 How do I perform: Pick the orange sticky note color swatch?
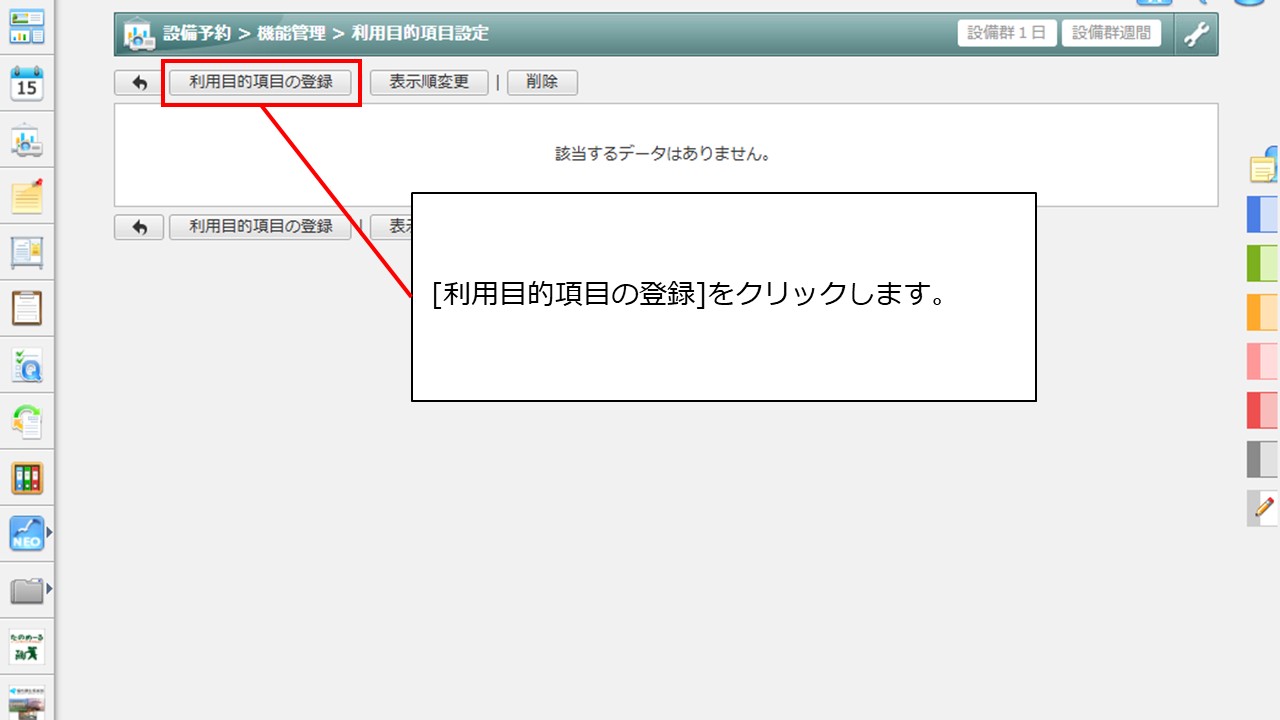tap(1263, 312)
